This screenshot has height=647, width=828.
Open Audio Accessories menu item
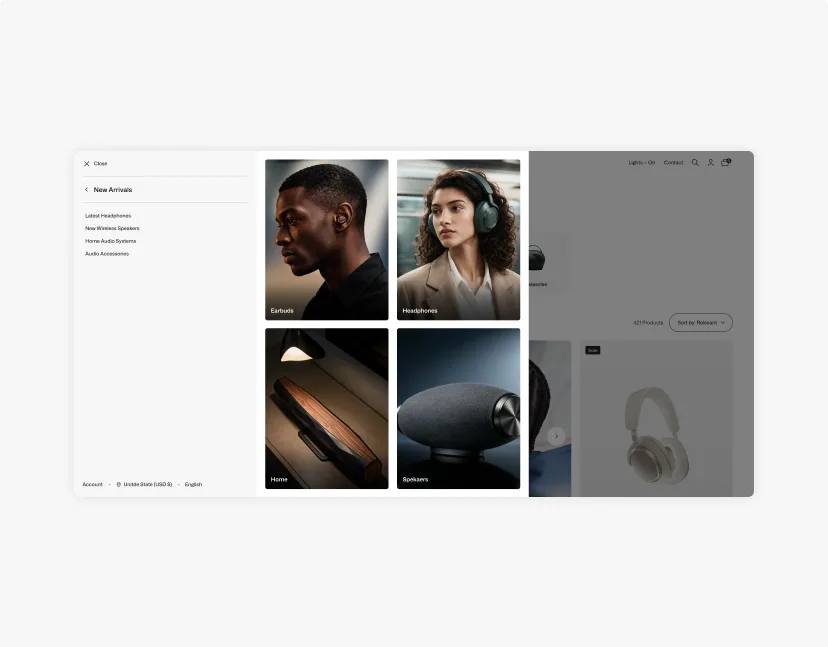point(107,254)
